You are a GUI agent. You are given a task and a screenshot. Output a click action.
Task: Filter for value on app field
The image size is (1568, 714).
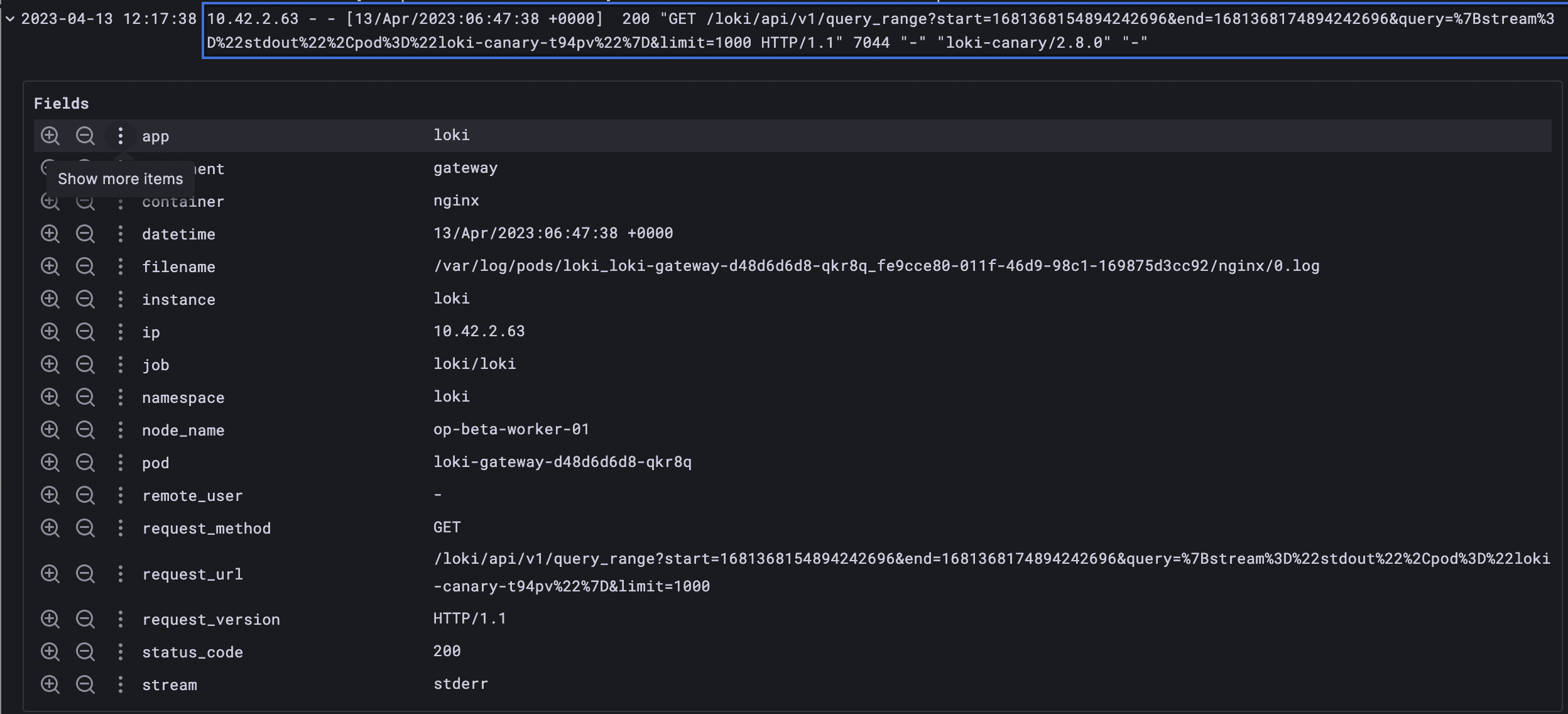pos(50,136)
